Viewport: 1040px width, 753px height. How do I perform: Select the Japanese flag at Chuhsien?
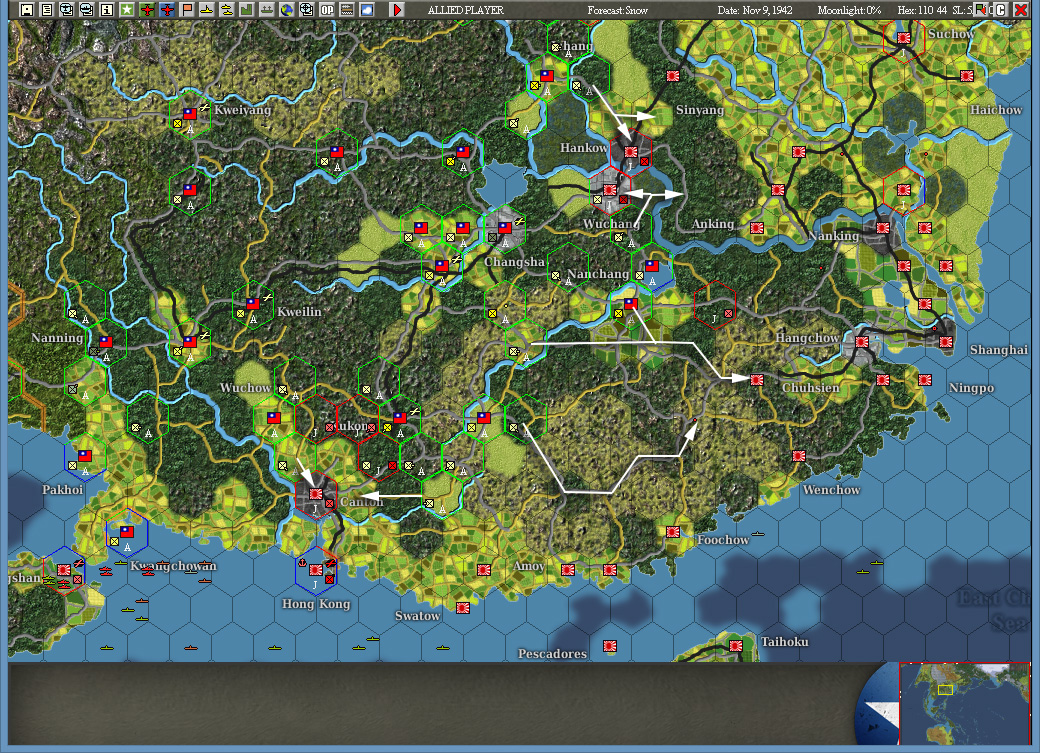(757, 379)
